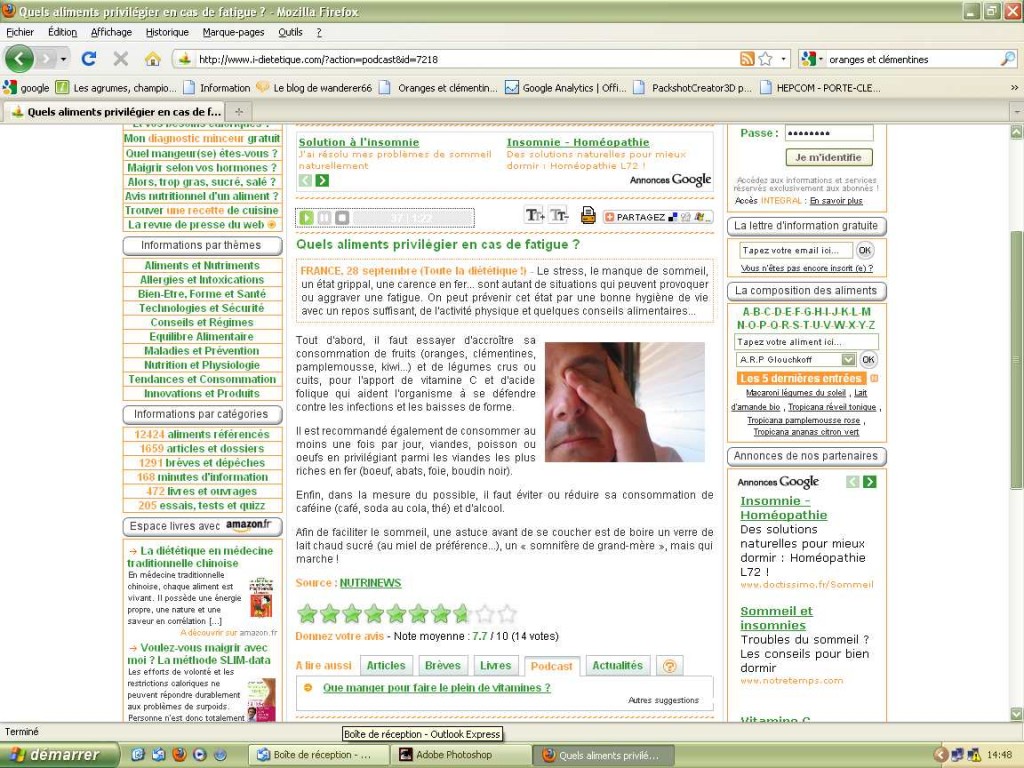This screenshot has height=768, width=1024.
Task: Show next ad in the top Annonces Google box
Action: [x=322, y=180]
